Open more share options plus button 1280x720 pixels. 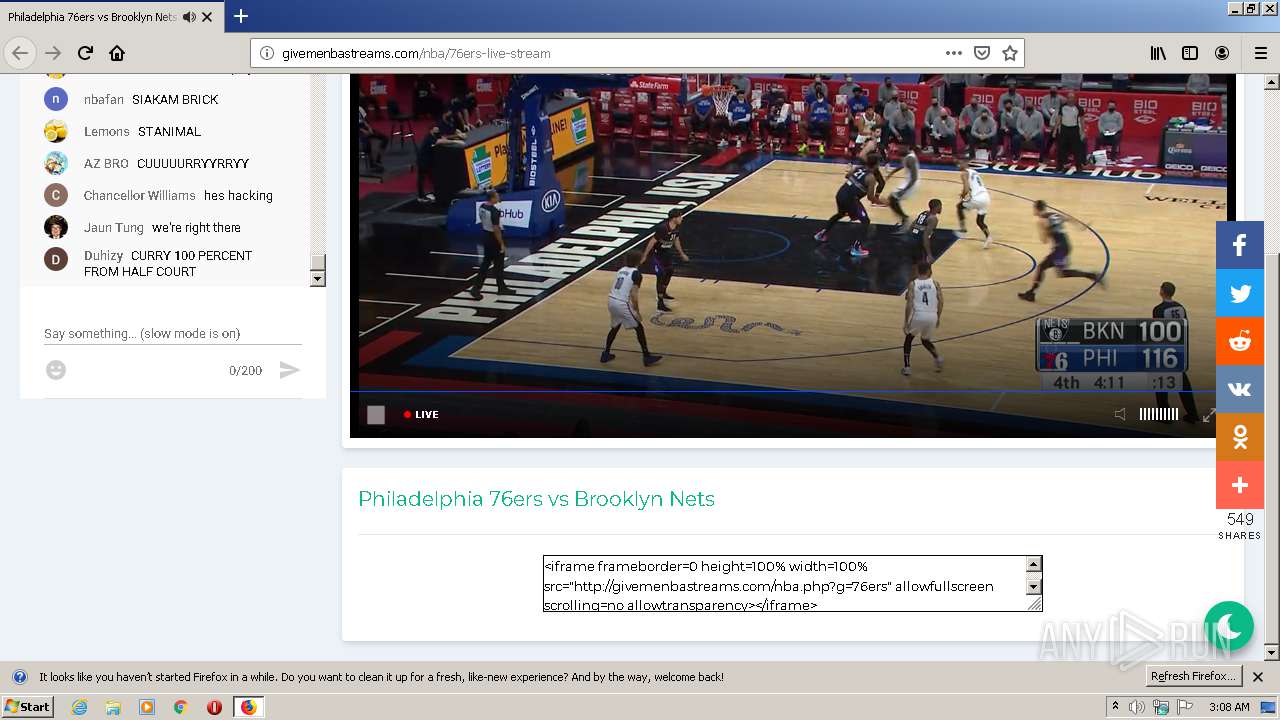pos(1240,485)
